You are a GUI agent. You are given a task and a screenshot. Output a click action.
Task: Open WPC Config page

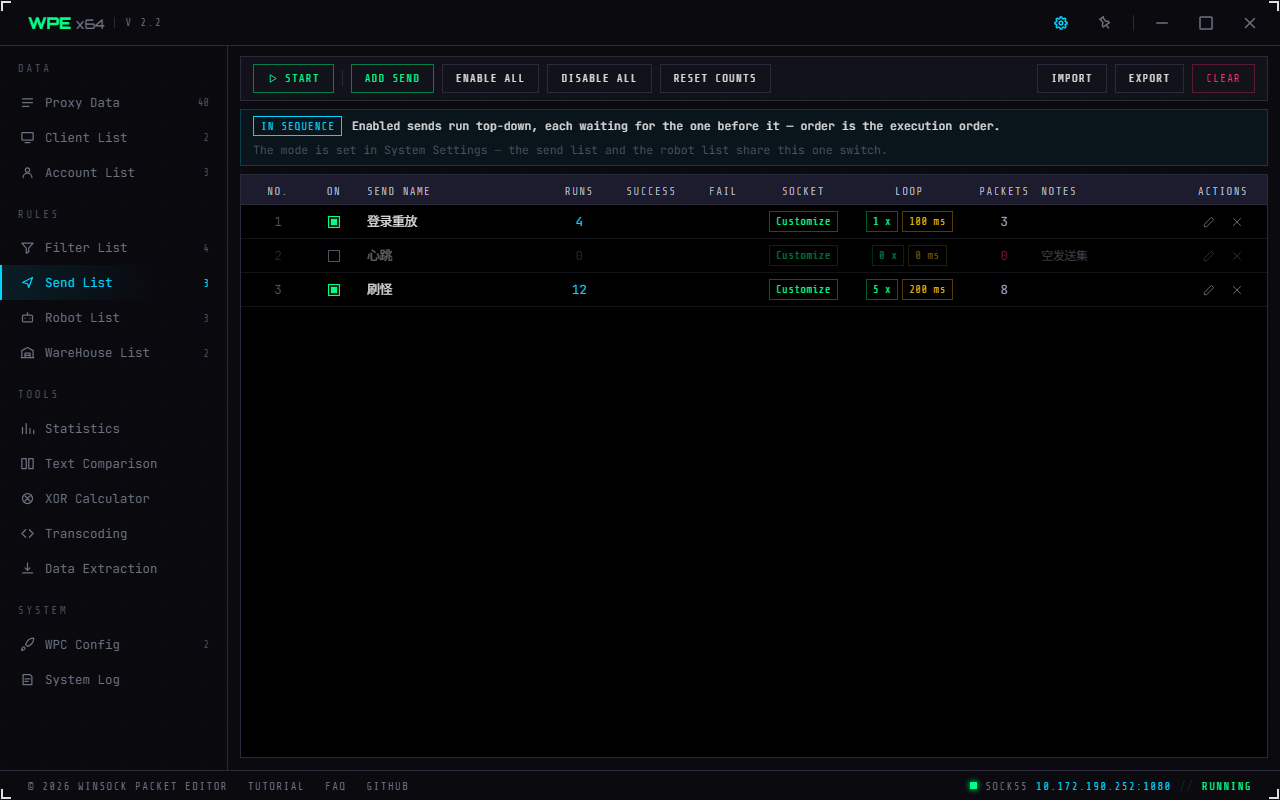tap(114, 645)
